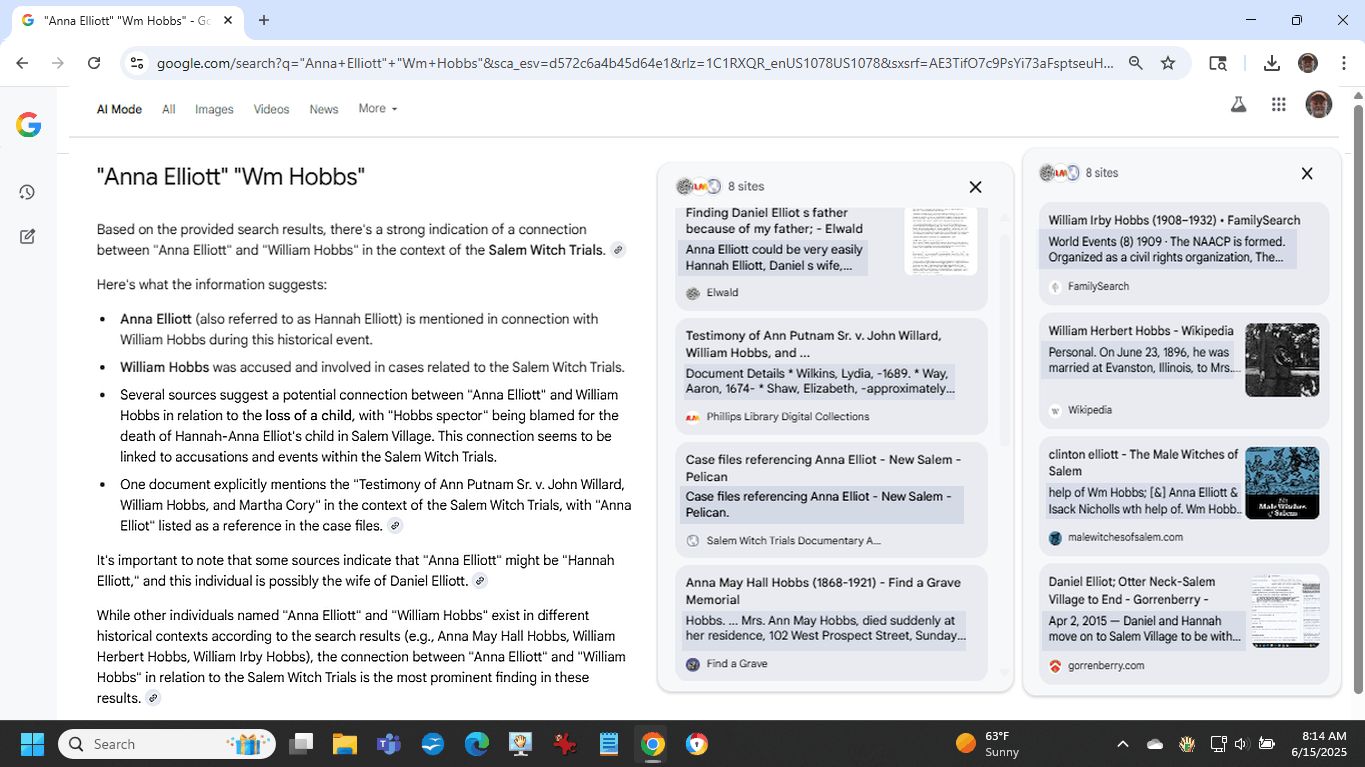Close the right 8 sites panel
The height and width of the screenshot is (767, 1365).
tap(1306, 174)
